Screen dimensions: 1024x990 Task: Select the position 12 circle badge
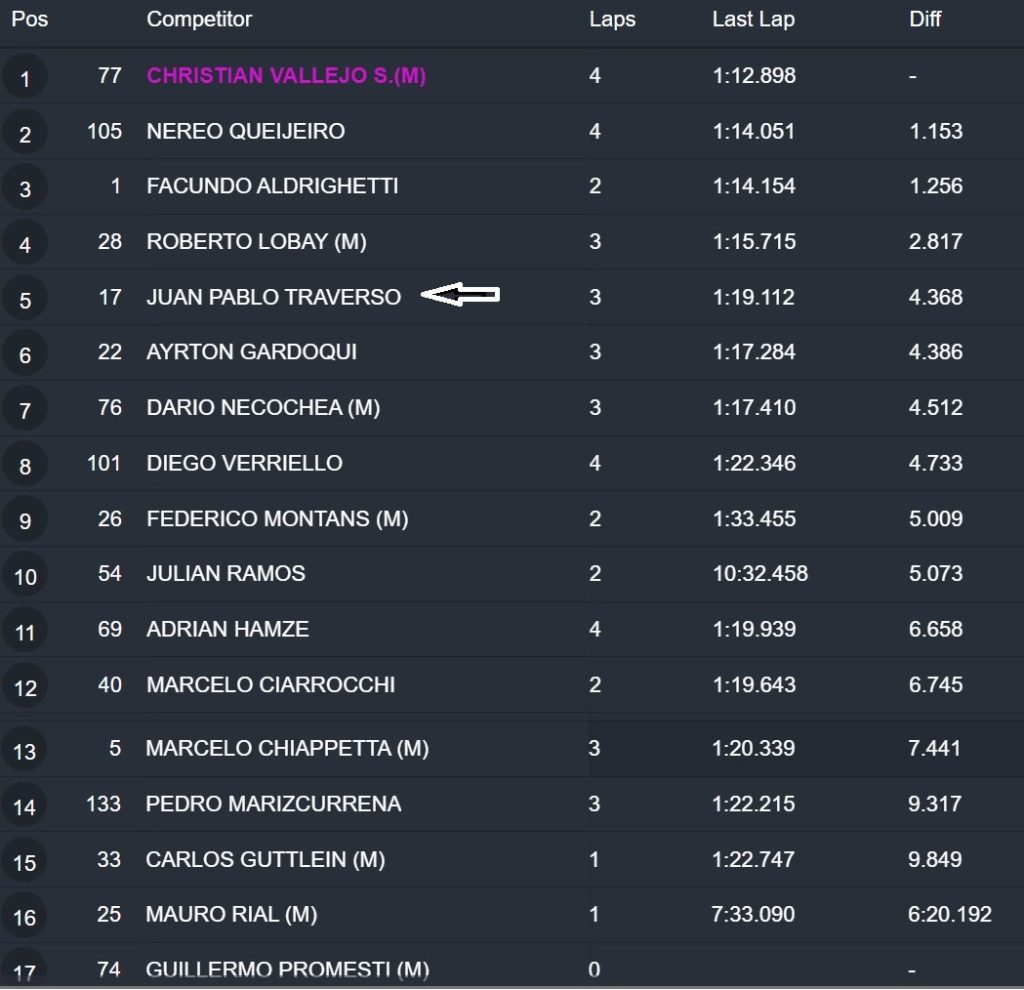pyautogui.click(x=25, y=687)
